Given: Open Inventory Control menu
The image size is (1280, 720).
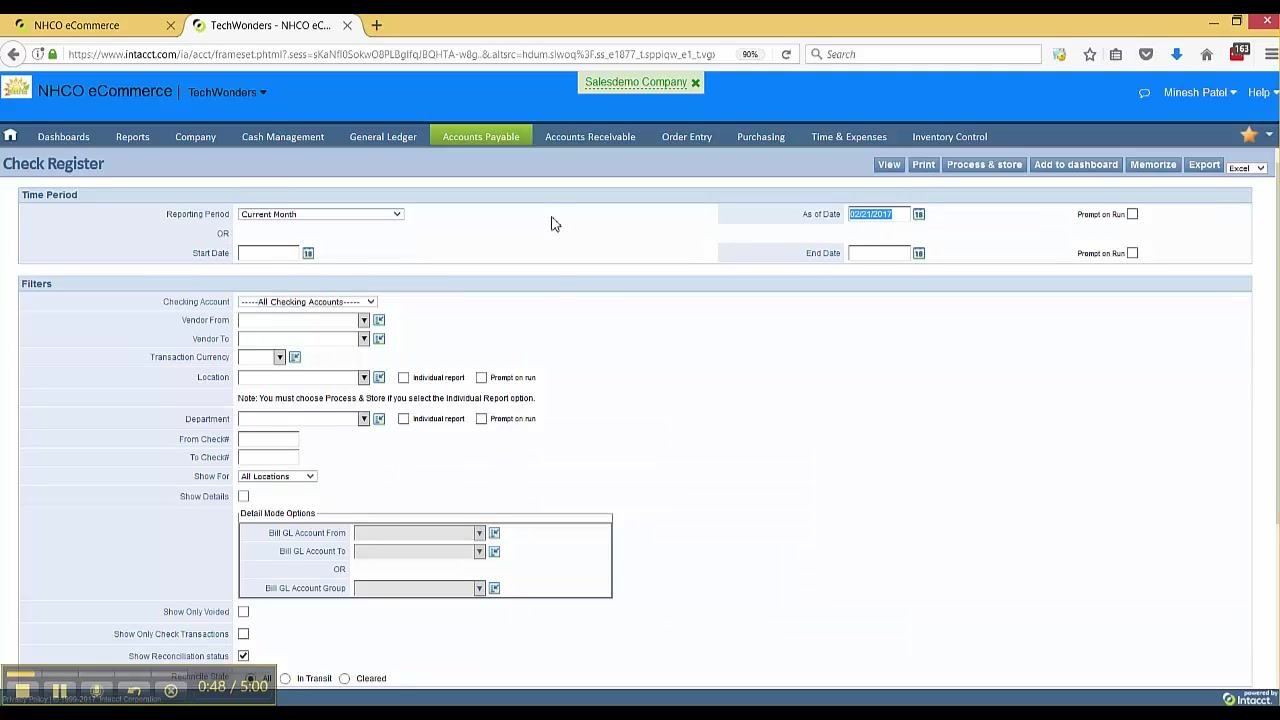Looking at the screenshot, I should coord(949,137).
